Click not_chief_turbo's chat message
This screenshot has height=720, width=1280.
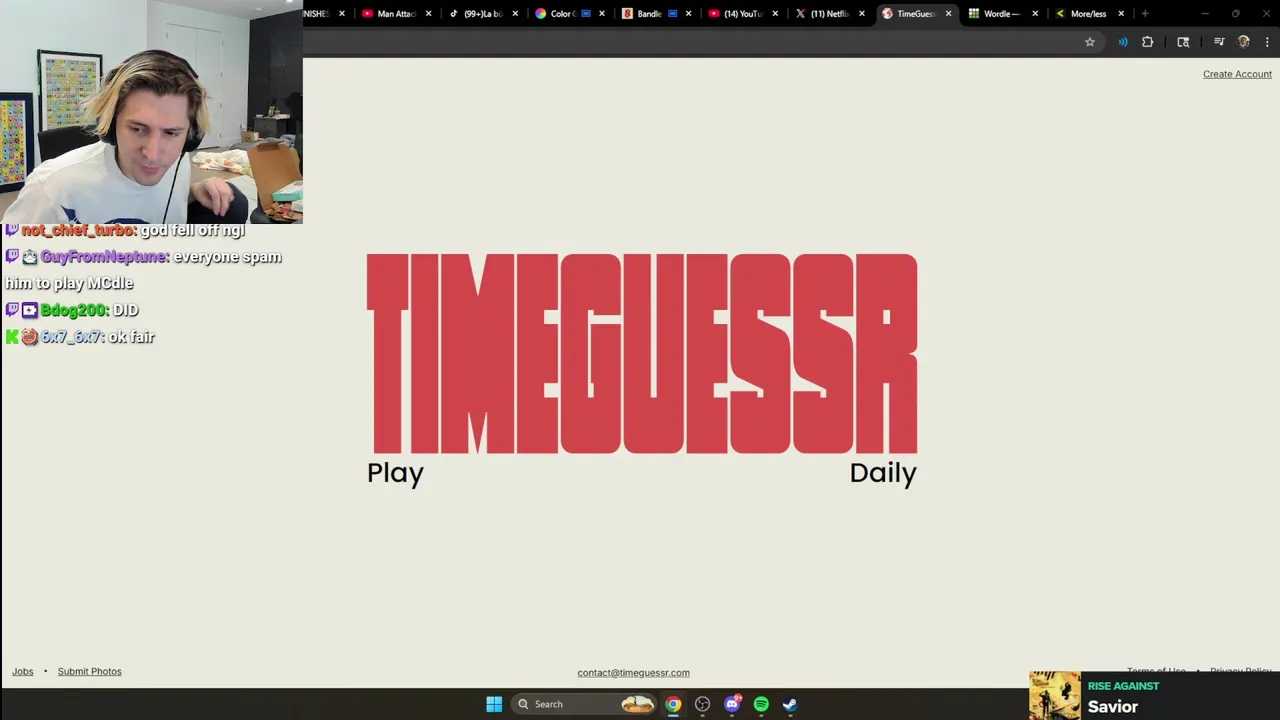click(x=193, y=231)
